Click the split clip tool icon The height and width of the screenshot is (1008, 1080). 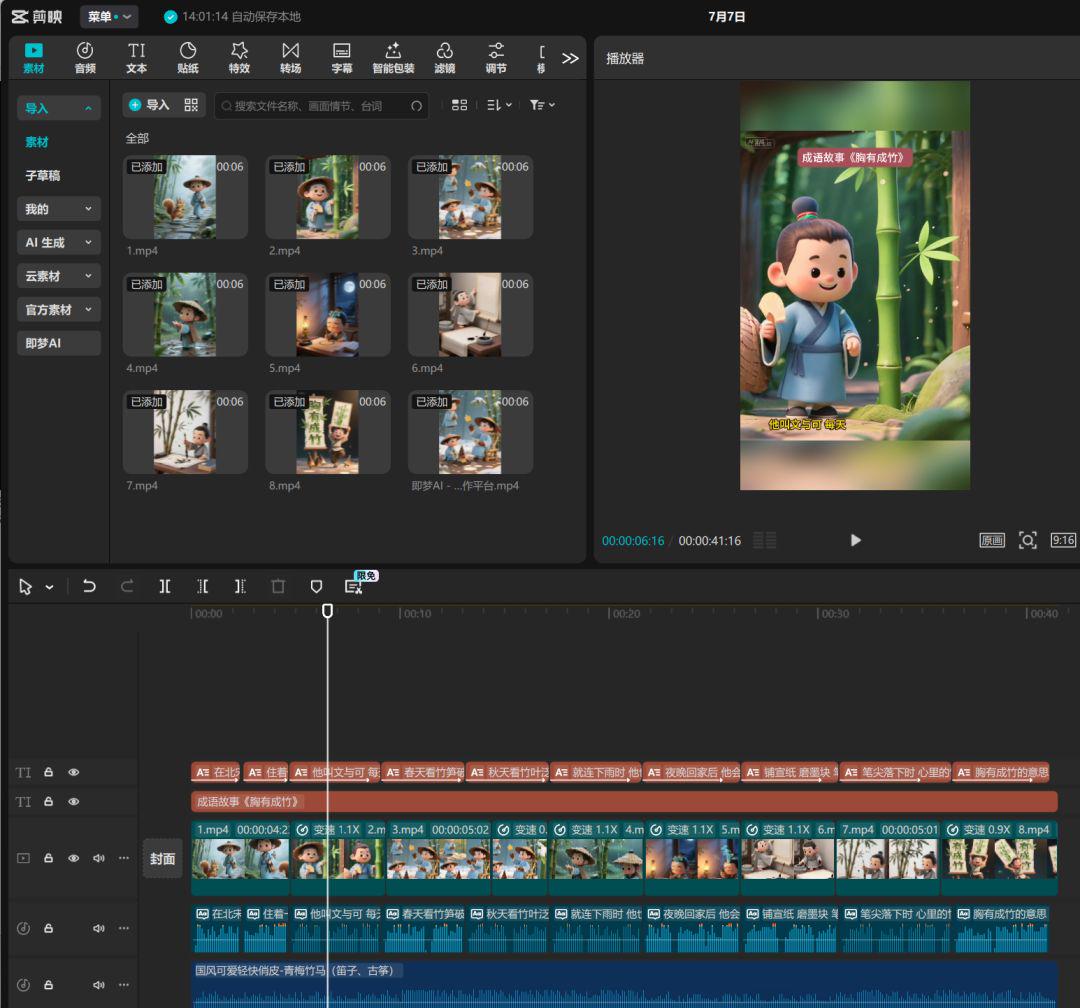click(165, 586)
